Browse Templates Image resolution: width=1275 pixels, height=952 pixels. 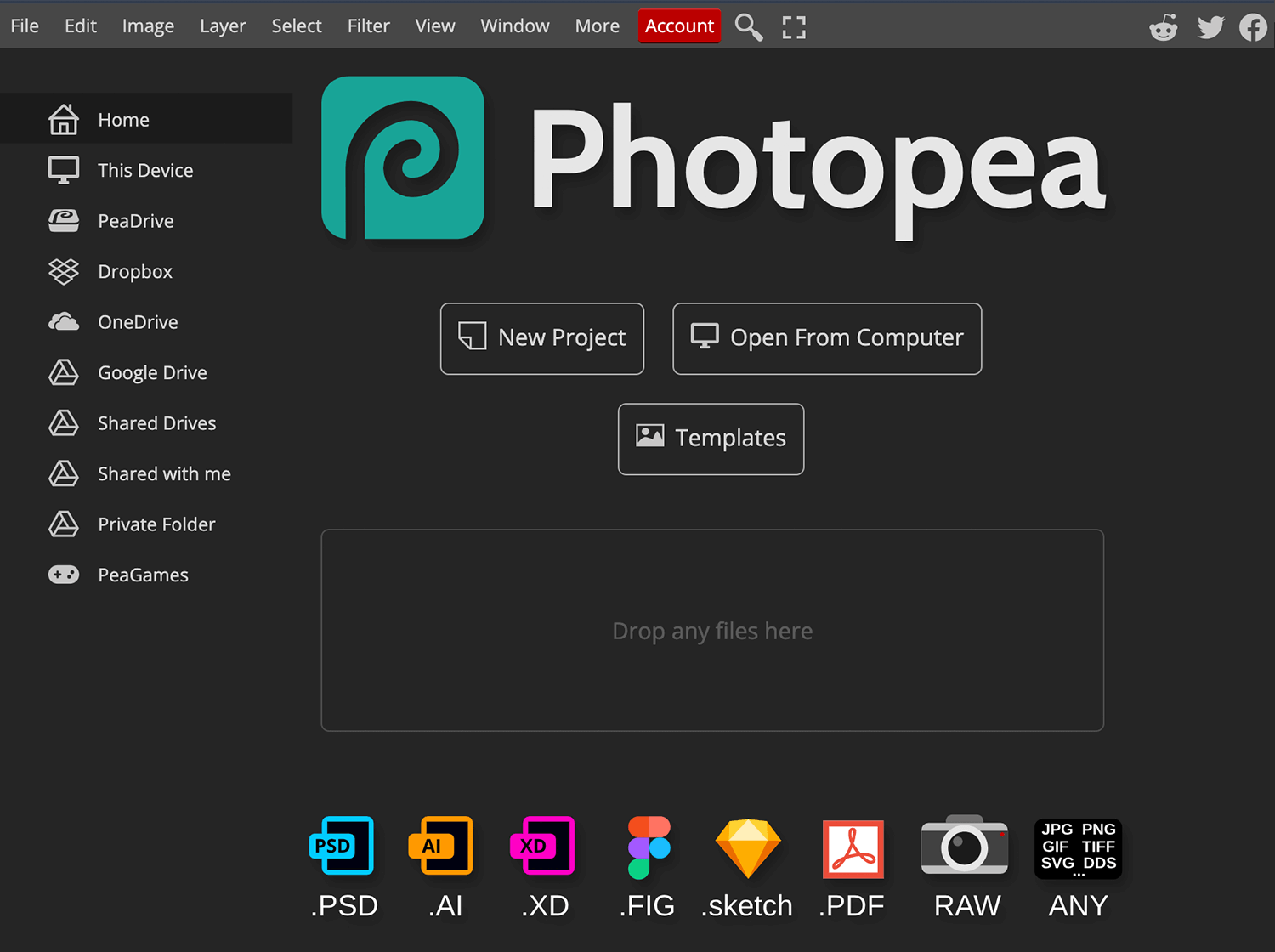tap(711, 439)
